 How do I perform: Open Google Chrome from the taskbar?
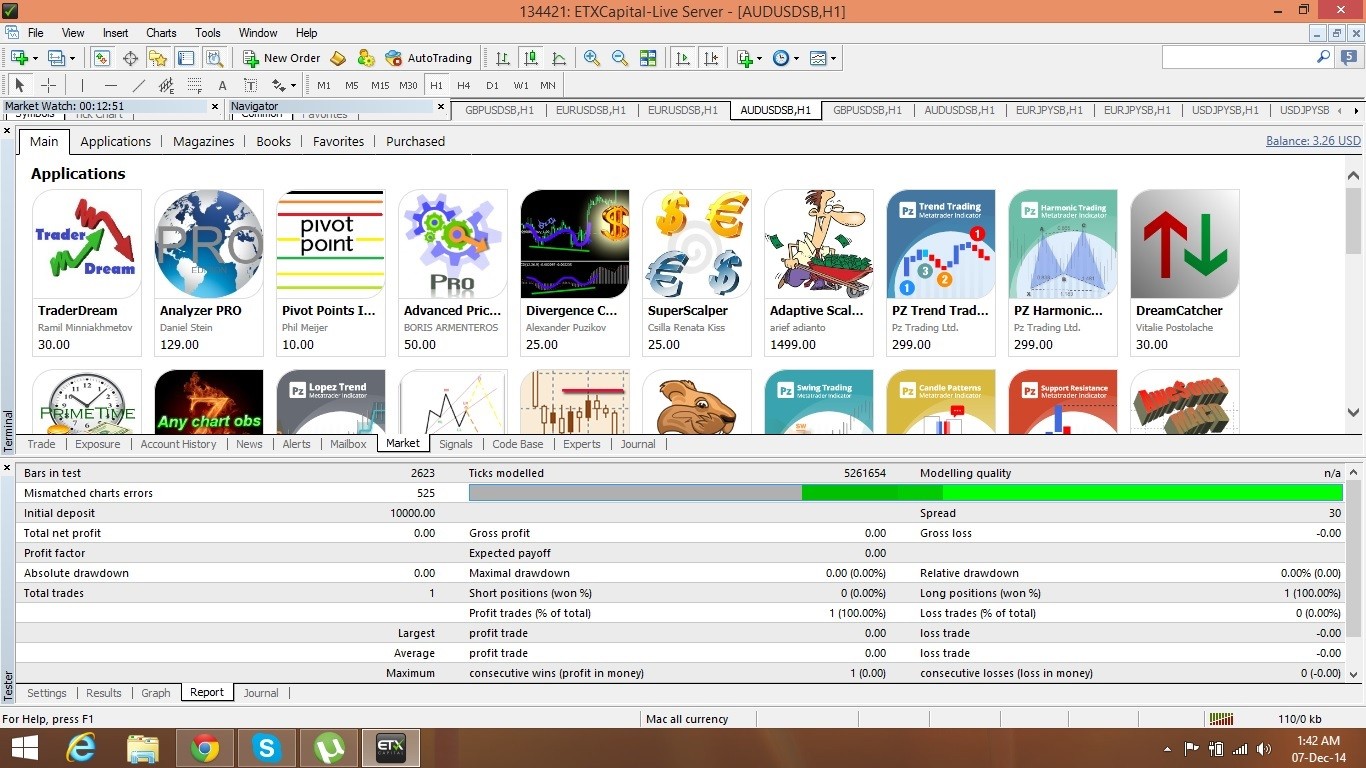point(205,748)
